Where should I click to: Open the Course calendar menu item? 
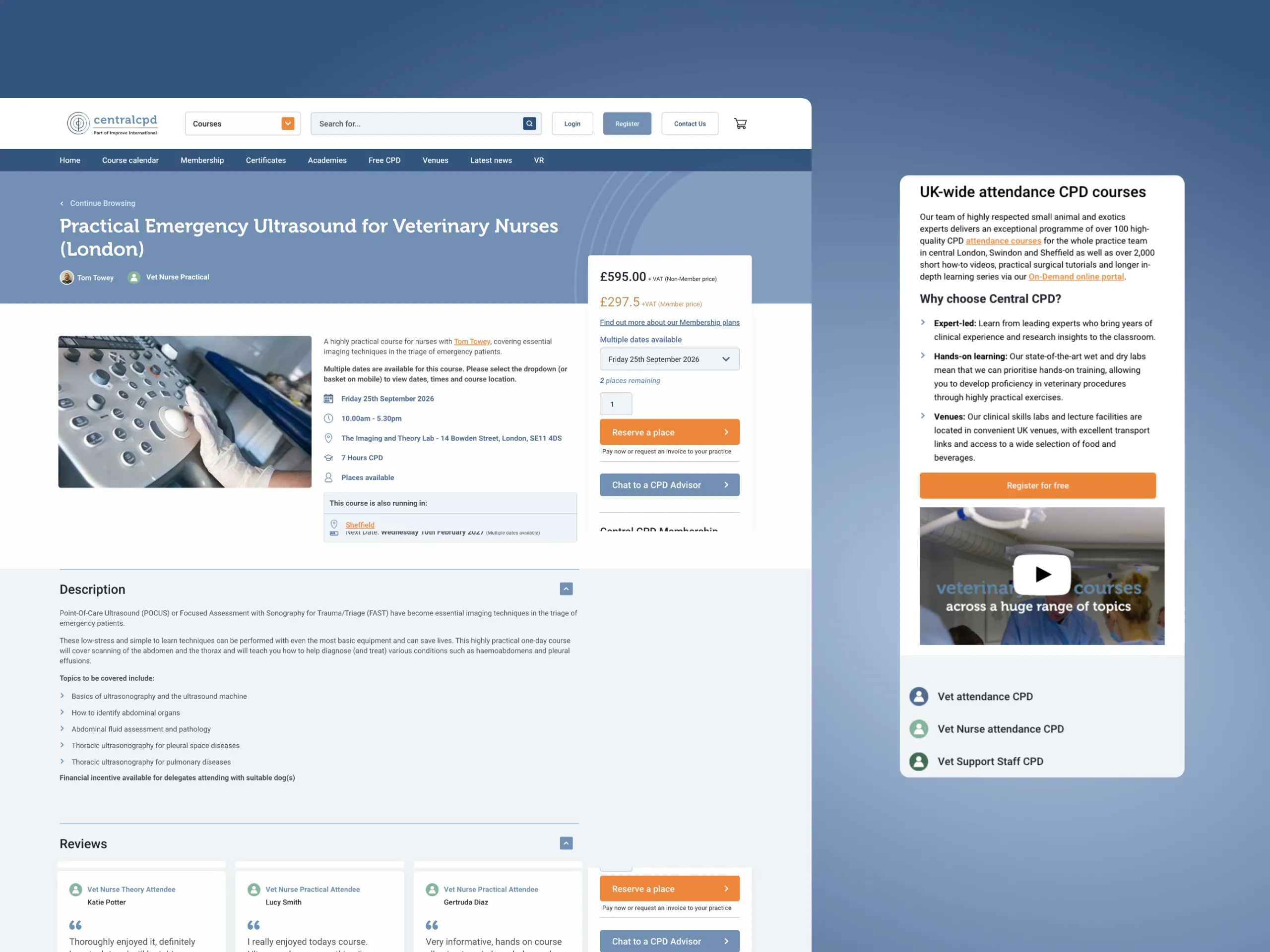tap(130, 160)
